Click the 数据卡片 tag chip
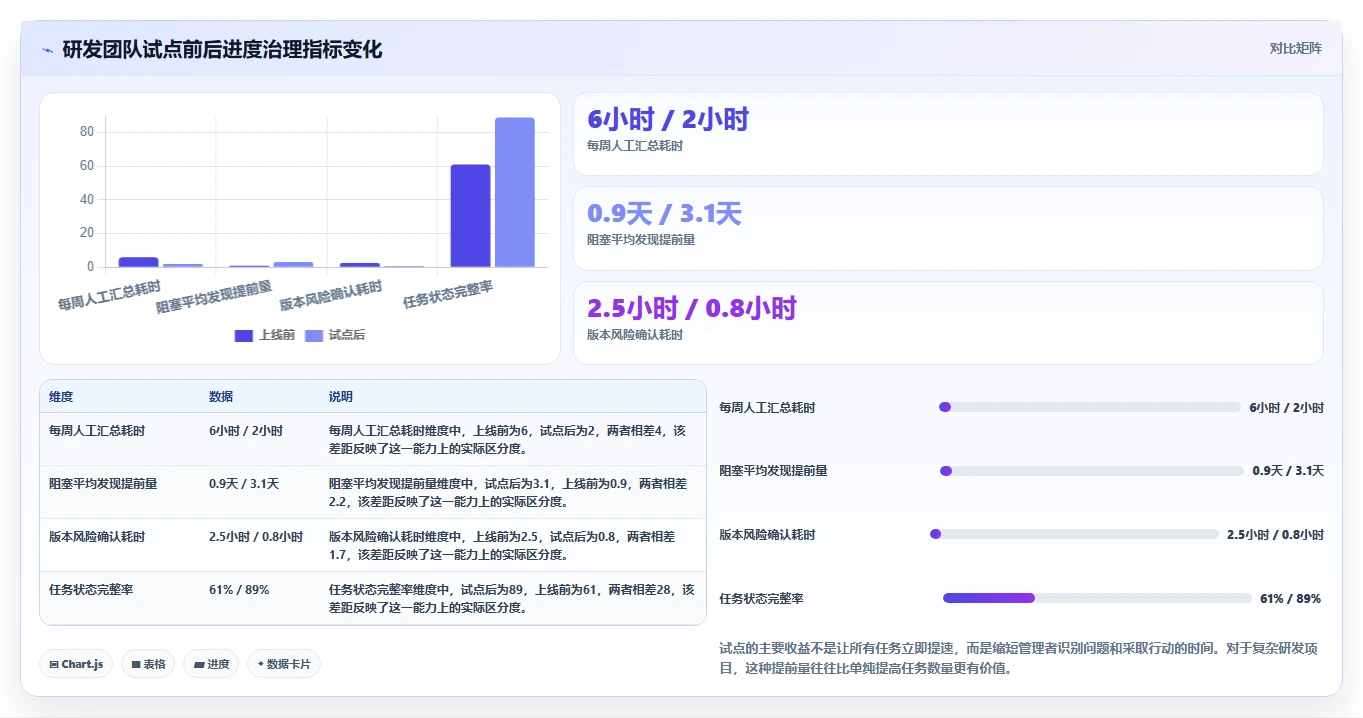1363x718 pixels. [x=284, y=664]
